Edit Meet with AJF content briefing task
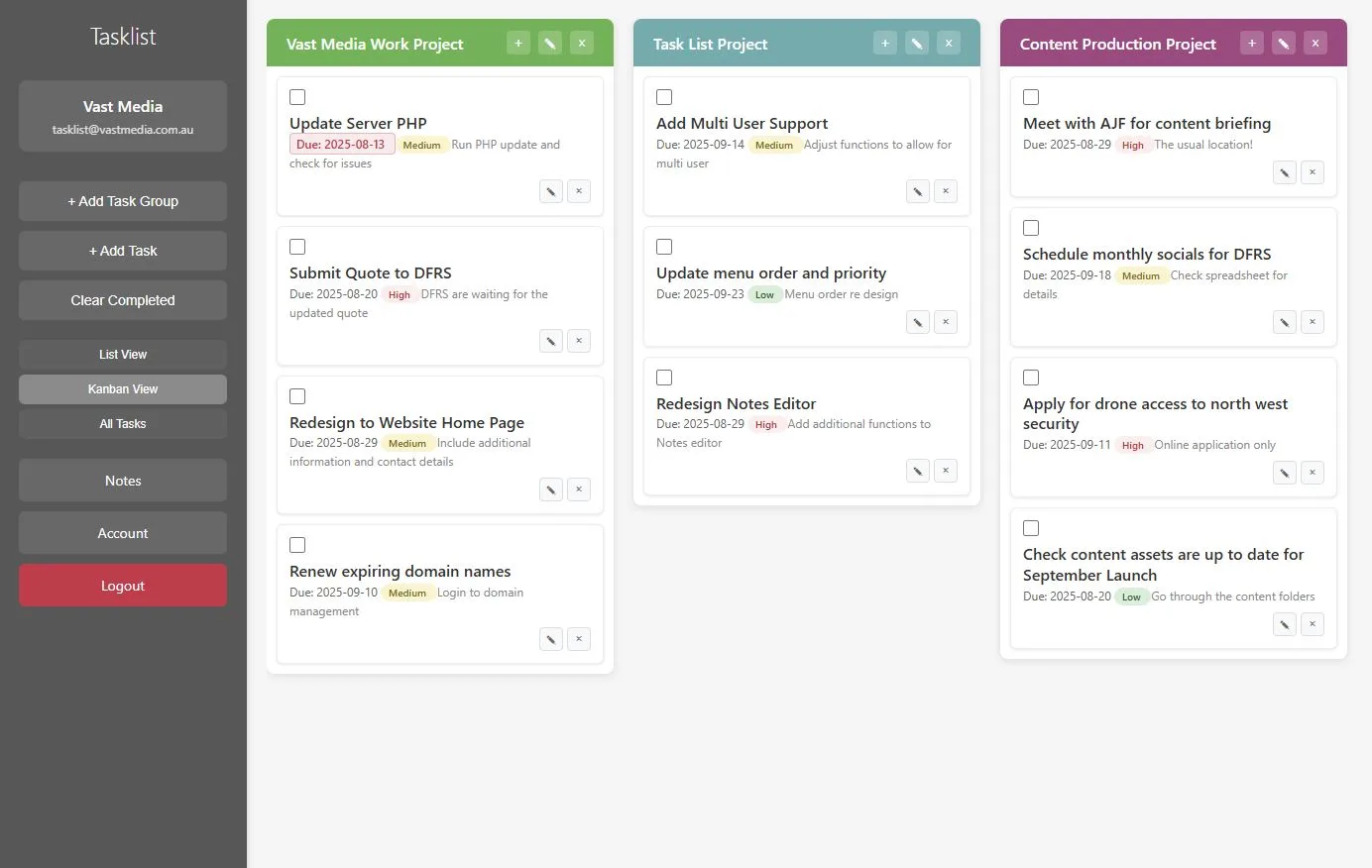Screen dimensions: 1372x868 click(x=1285, y=172)
